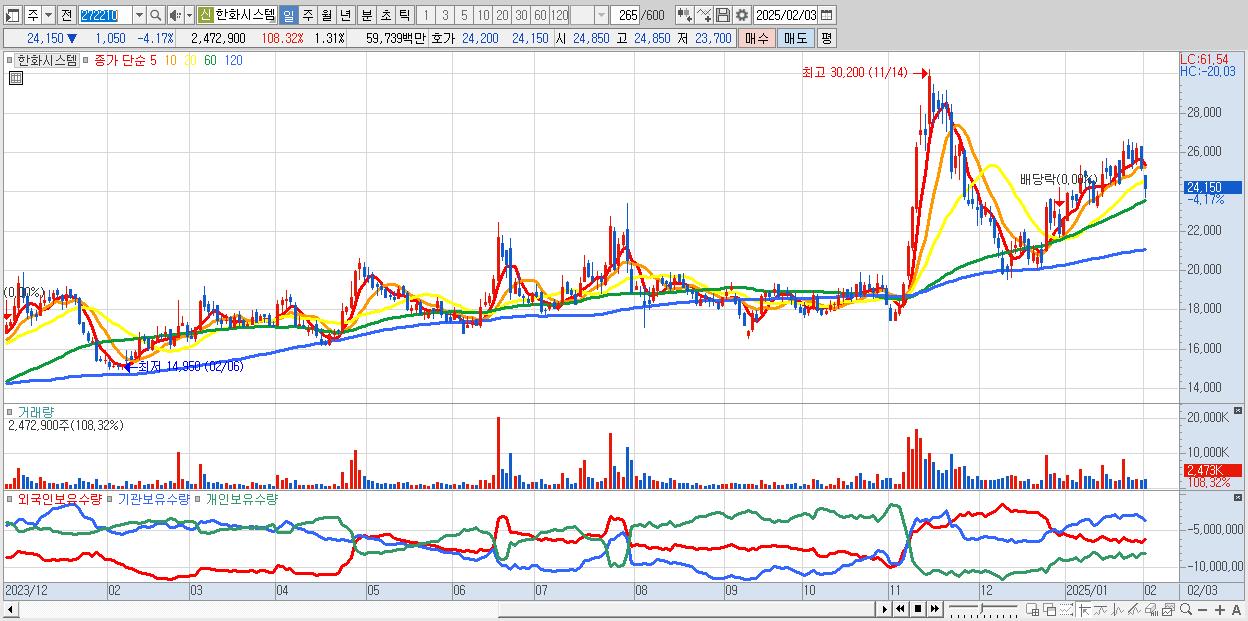1248x621 pixels.
Task: Select the 주 weekly chart period
Action: coord(307,15)
